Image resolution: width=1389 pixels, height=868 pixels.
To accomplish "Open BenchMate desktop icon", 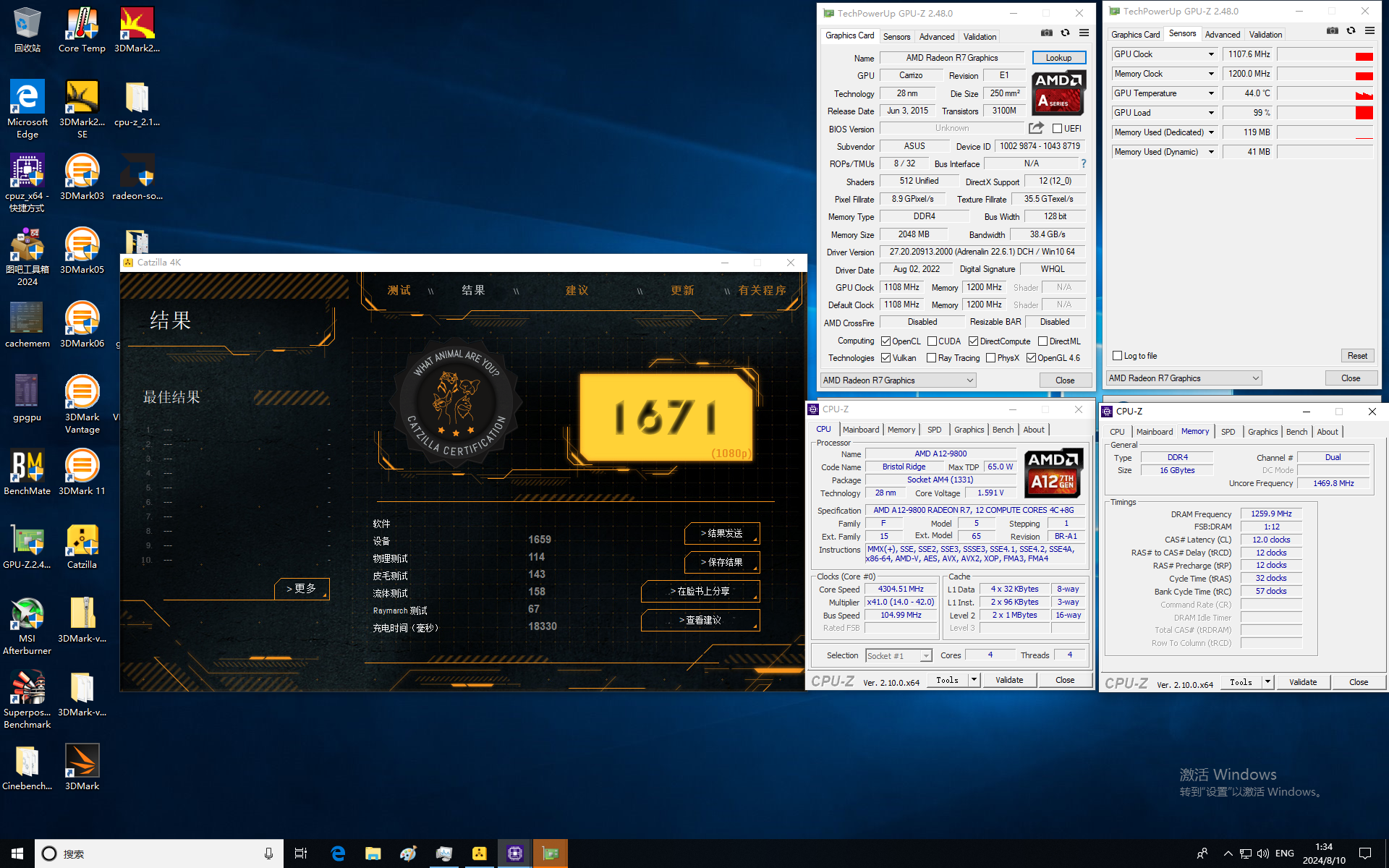I will click(27, 473).
